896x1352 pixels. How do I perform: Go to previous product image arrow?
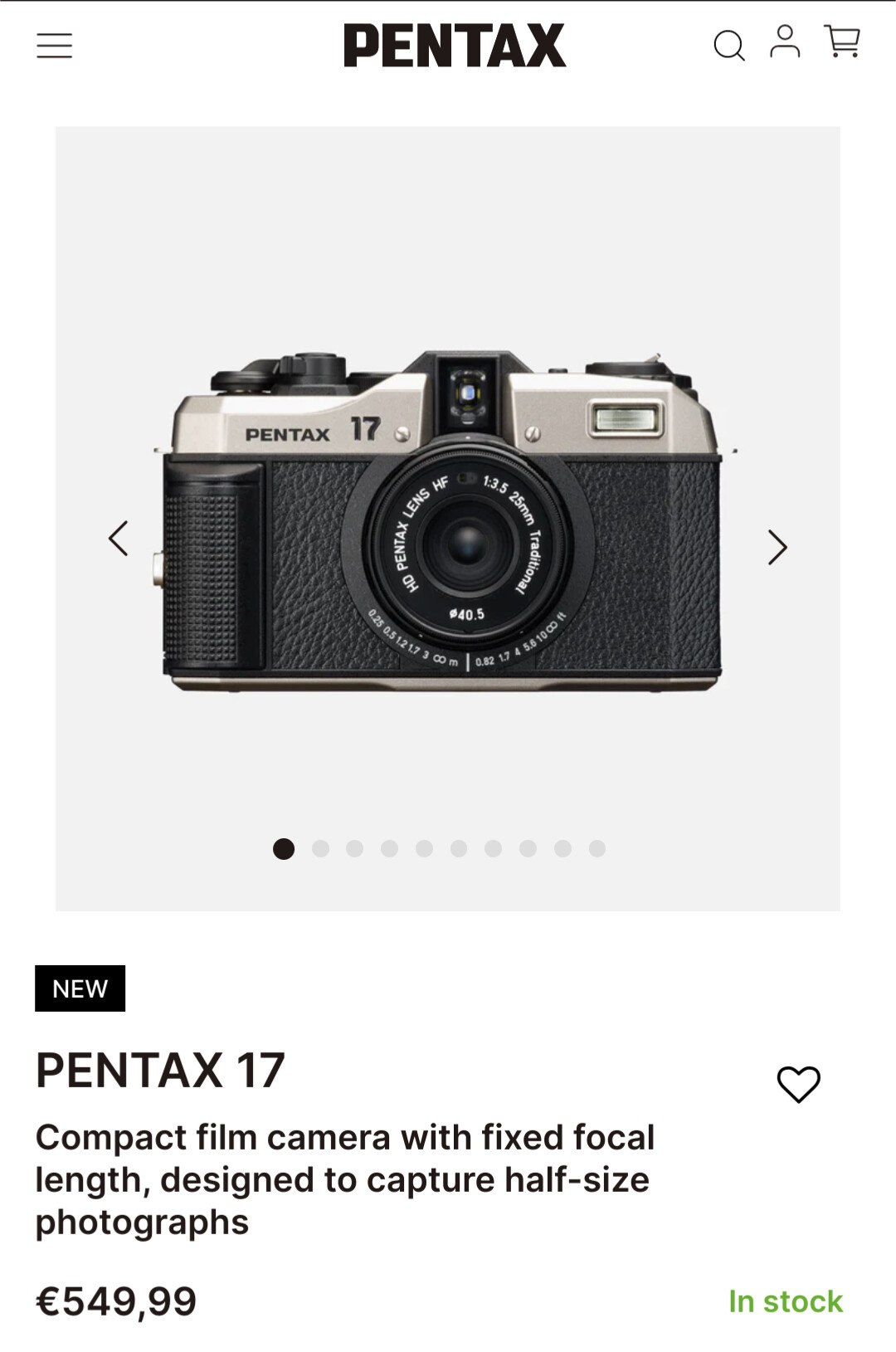tap(119, 539)
